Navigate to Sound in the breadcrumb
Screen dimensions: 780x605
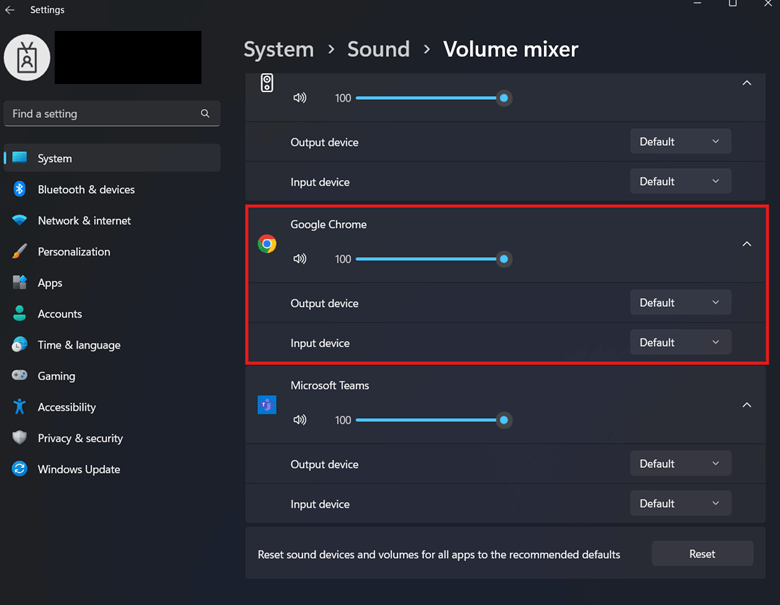378,49
